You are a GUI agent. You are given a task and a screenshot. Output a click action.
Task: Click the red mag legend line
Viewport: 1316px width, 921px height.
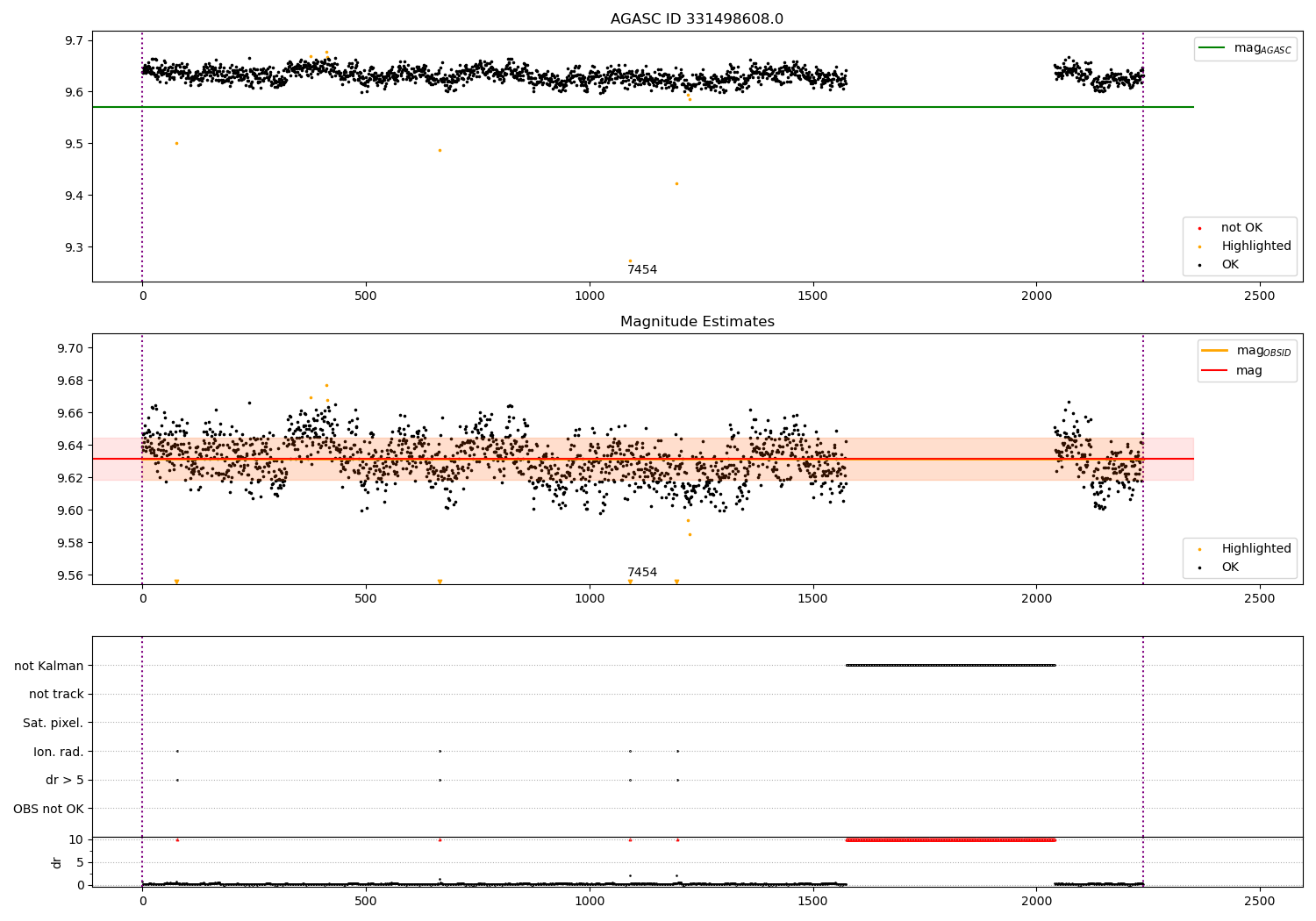pyautogui.click(x=1215, y=371)
